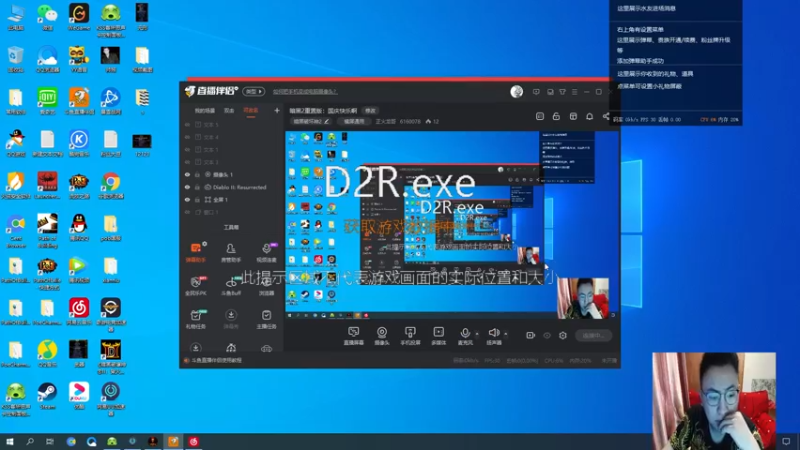Toggle visibility of 全屏 1 layer
This screenshot has height=450, width=800.
[187, 199]
